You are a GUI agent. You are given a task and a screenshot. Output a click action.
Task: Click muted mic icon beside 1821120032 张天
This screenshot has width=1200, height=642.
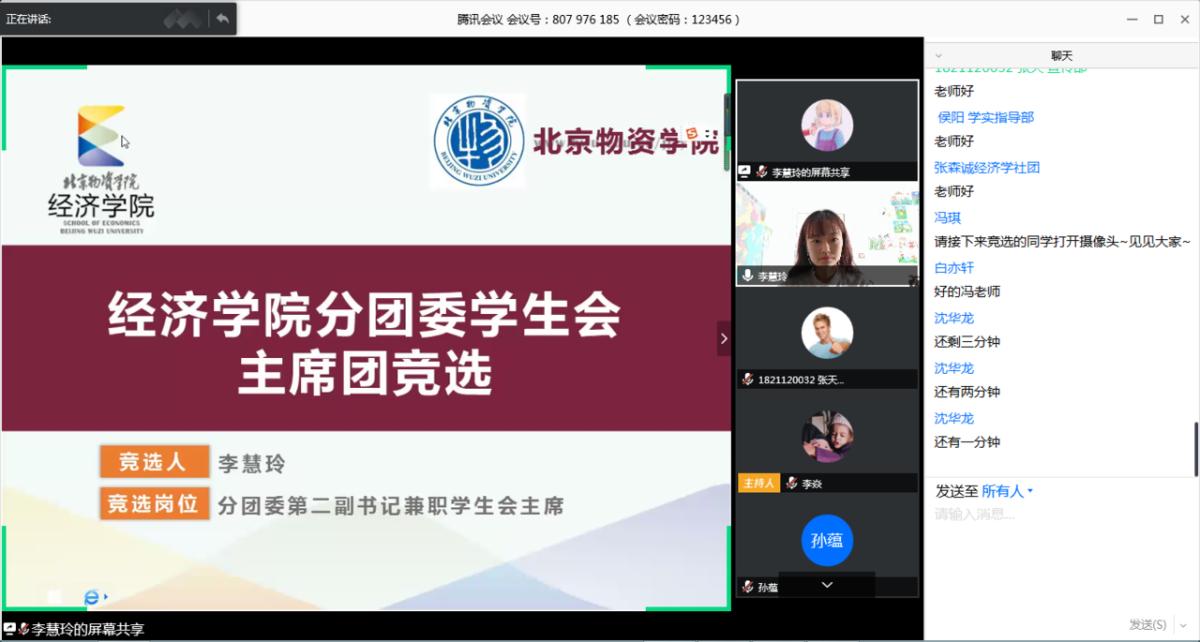tap(747, 380)
